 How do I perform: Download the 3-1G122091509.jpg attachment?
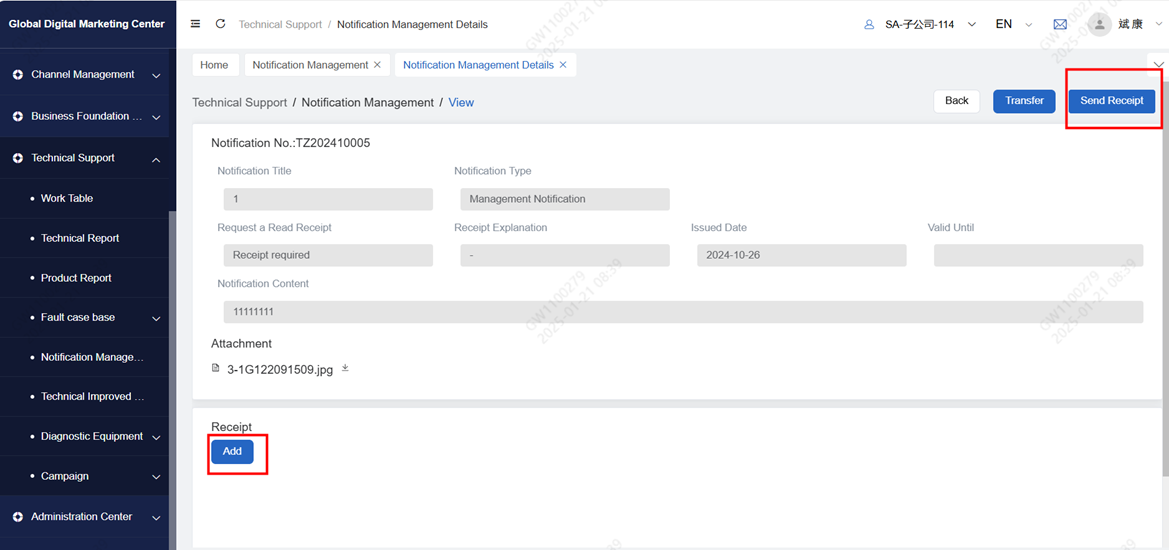[345, 369]
